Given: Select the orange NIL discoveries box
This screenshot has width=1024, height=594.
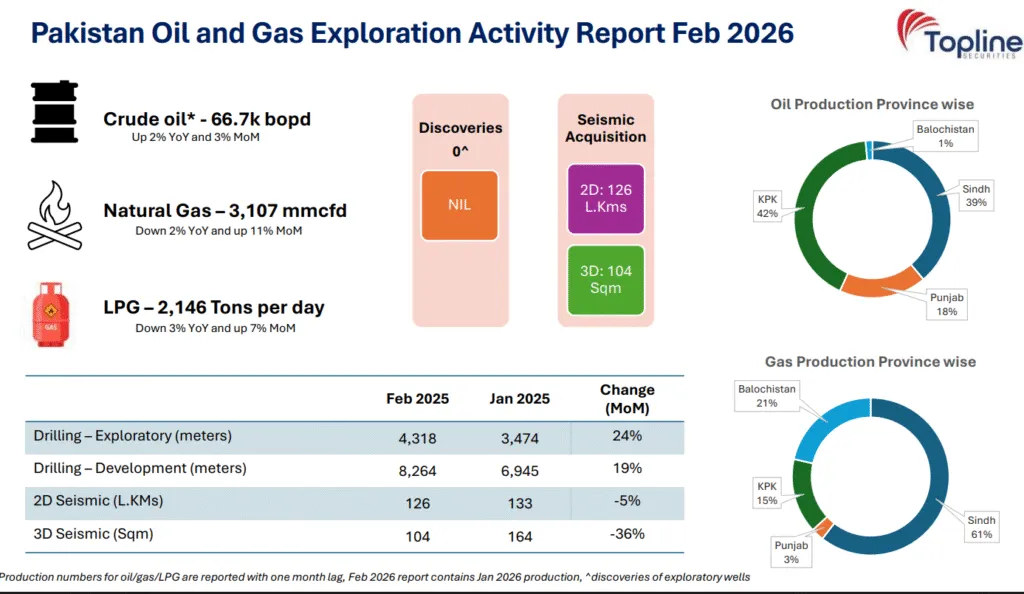Looking at the screenshot, I should (x=460, y=205).
